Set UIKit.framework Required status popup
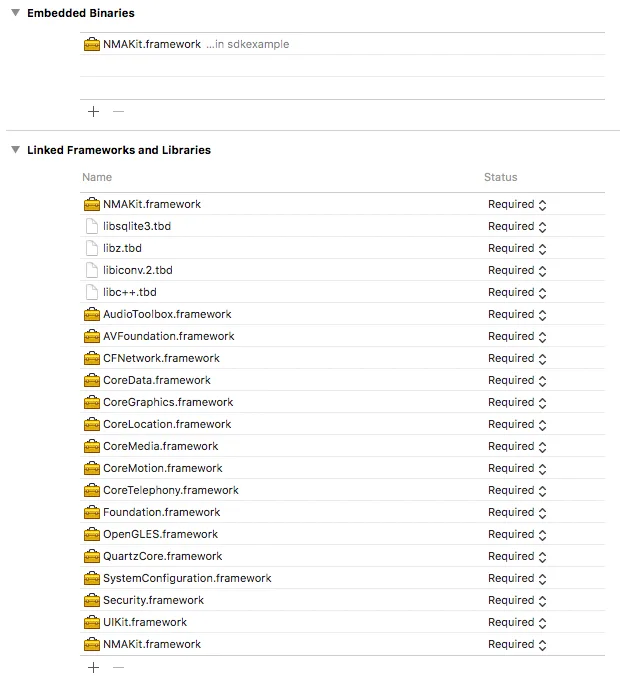The image size is (620, 679). point(517,622)
